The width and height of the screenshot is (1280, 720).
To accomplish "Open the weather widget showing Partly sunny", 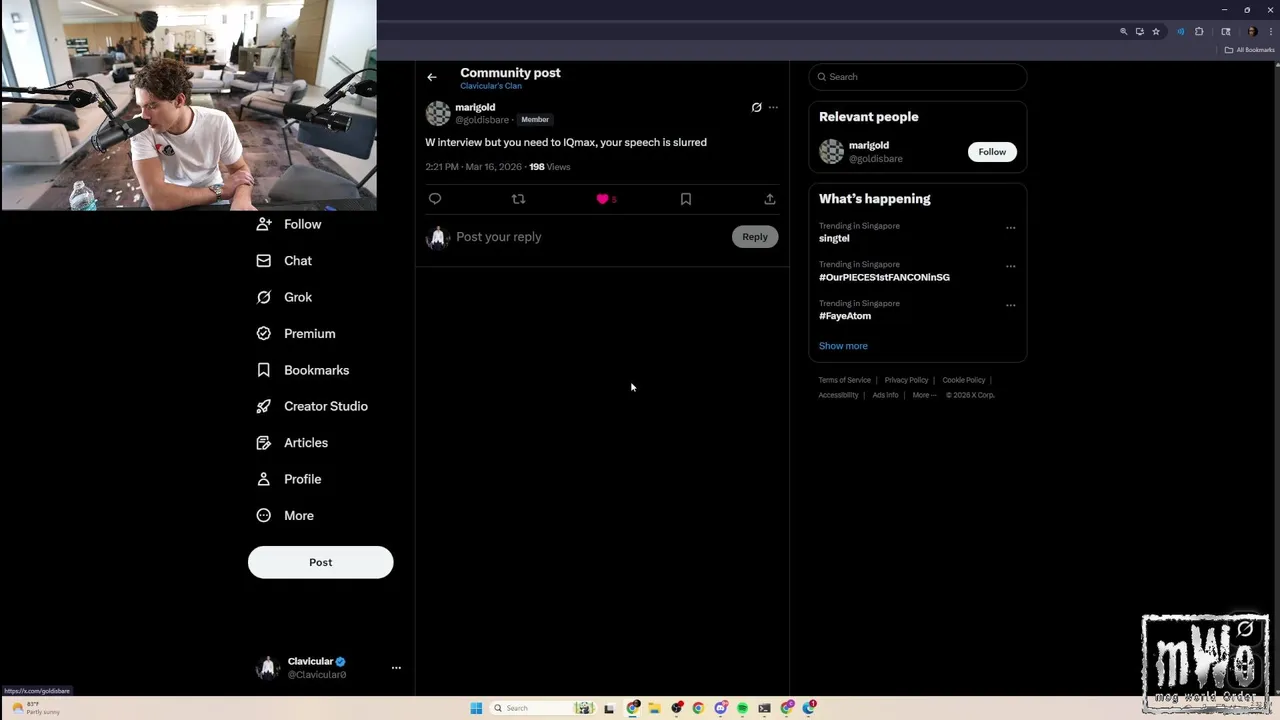I will (x=36, y=708).
